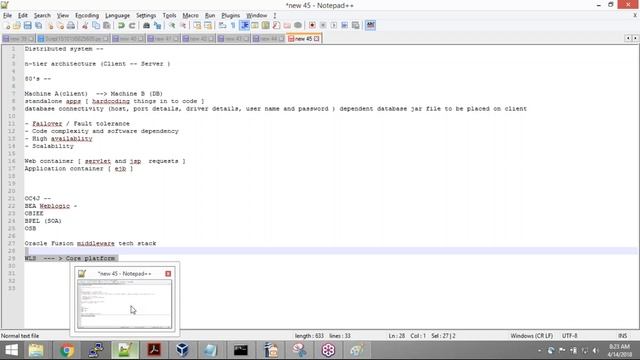Screen dimensions: 640x360
Task: Close the new 45 tab
Action: click(x=316, y=38)
